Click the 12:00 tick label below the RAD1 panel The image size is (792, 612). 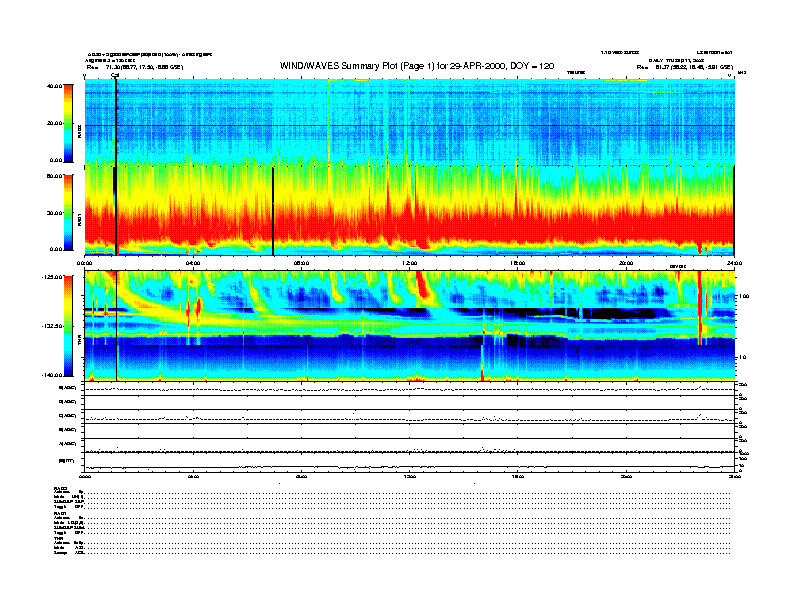coord(410,263)
